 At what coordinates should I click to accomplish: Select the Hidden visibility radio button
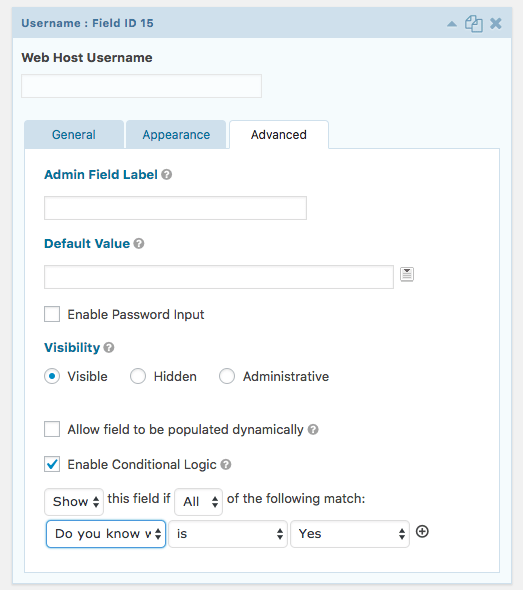pos(138,376)
